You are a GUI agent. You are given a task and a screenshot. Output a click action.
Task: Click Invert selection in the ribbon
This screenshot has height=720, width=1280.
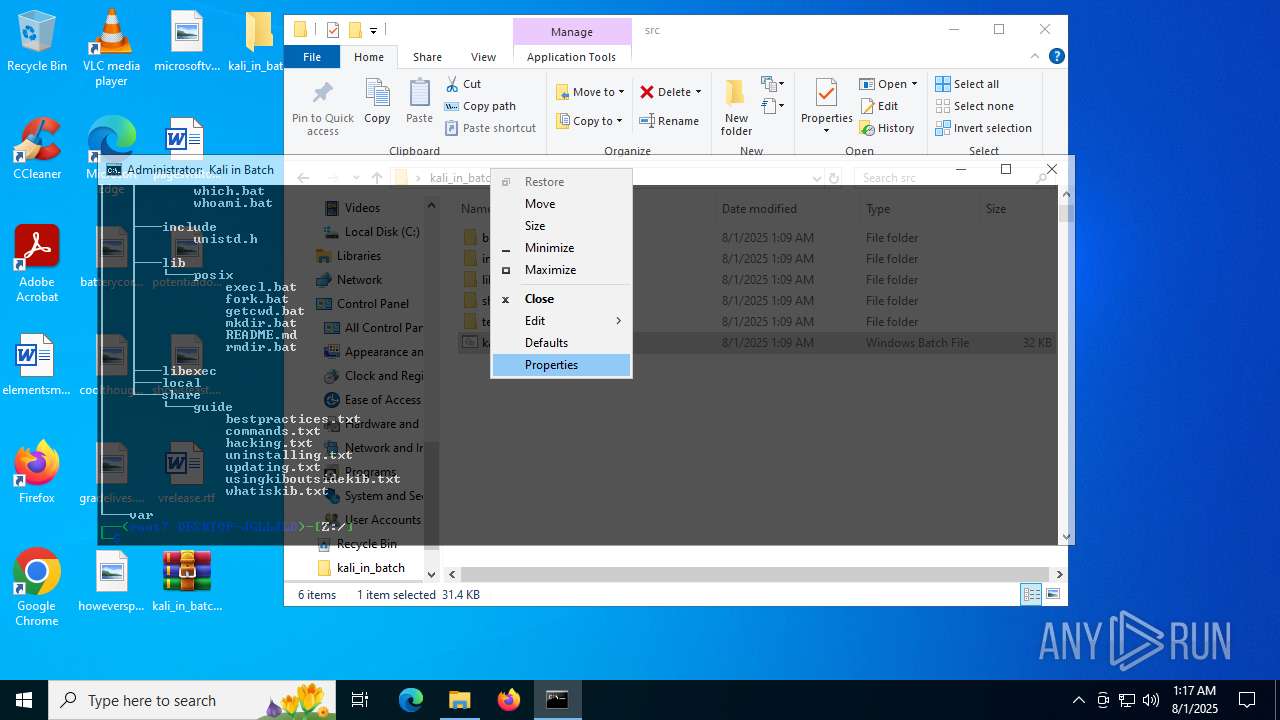tap(984, 128)
